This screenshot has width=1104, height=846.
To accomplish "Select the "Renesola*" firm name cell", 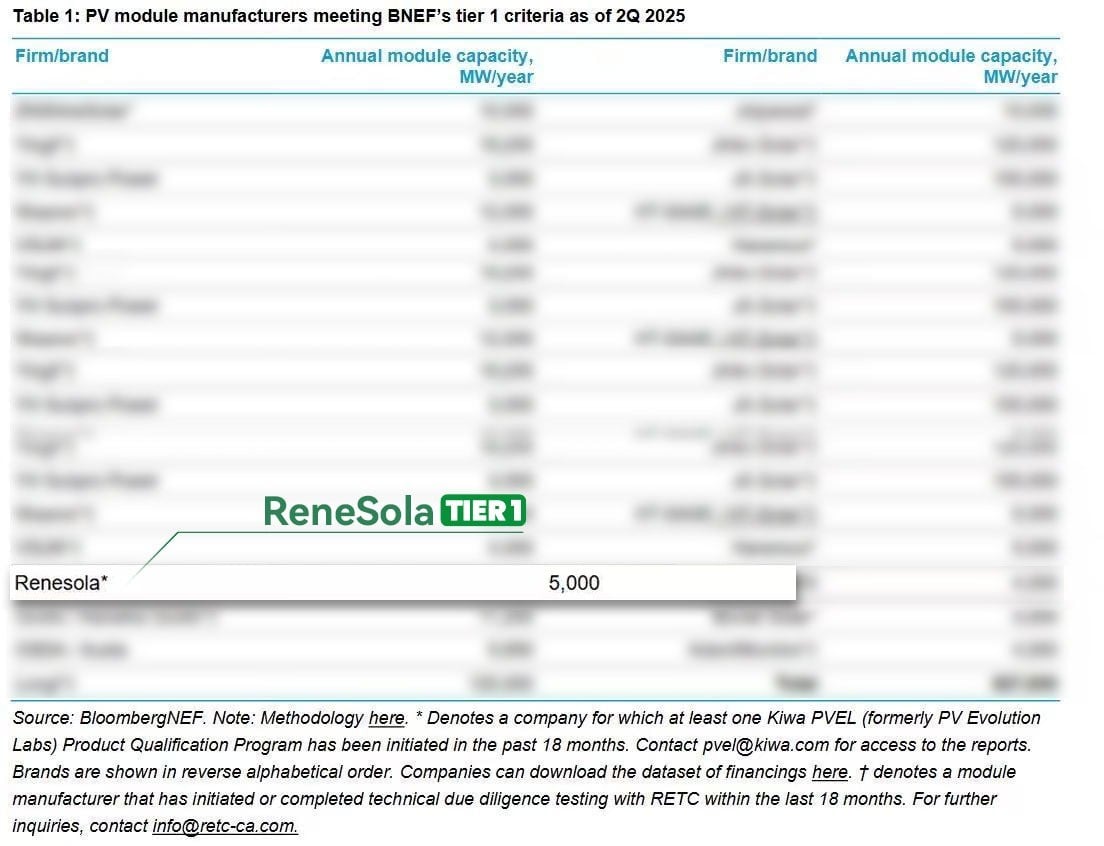I will click(x=61, y=583).
